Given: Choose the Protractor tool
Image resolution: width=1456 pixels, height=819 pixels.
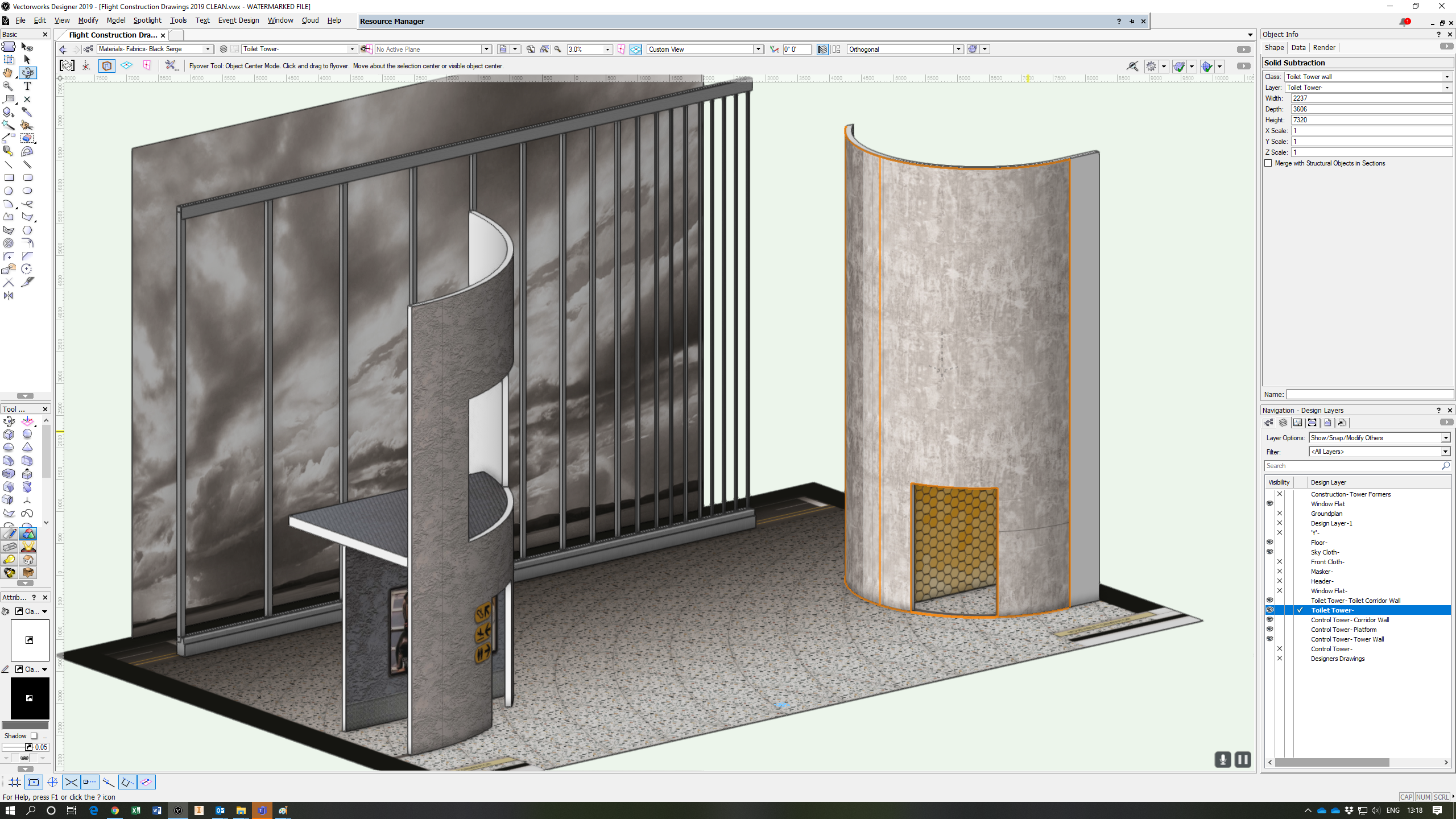Looking at the screenshot, I should tap(27, 151).
